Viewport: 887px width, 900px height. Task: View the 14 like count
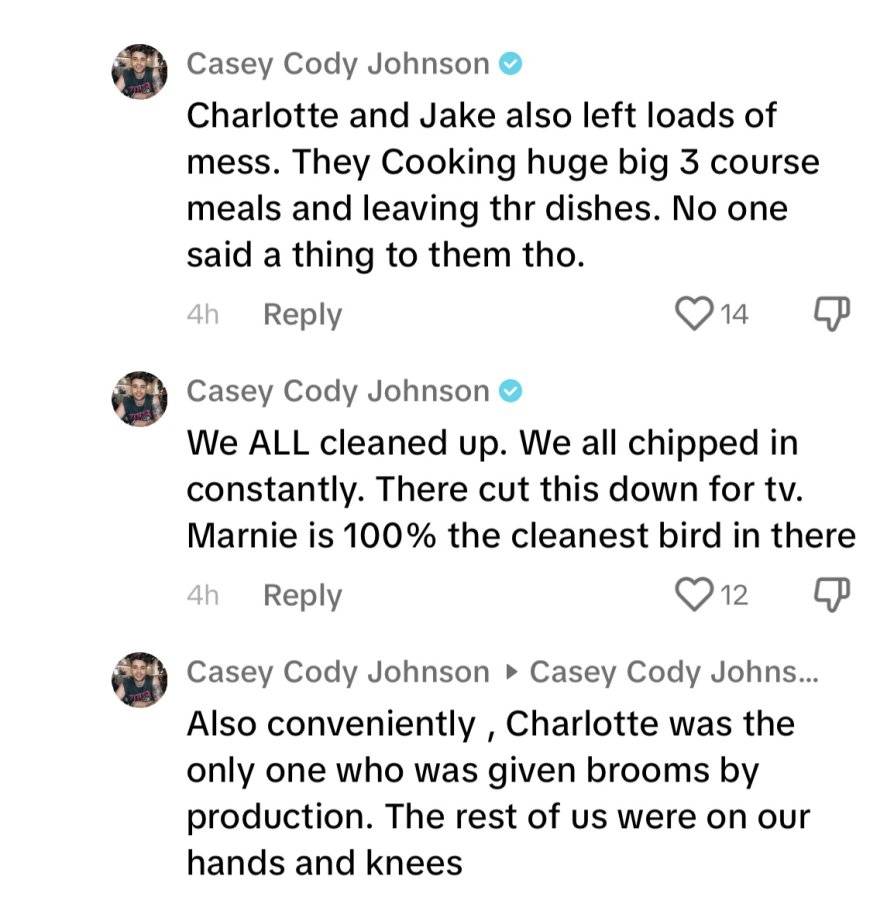tap(734, 315)
